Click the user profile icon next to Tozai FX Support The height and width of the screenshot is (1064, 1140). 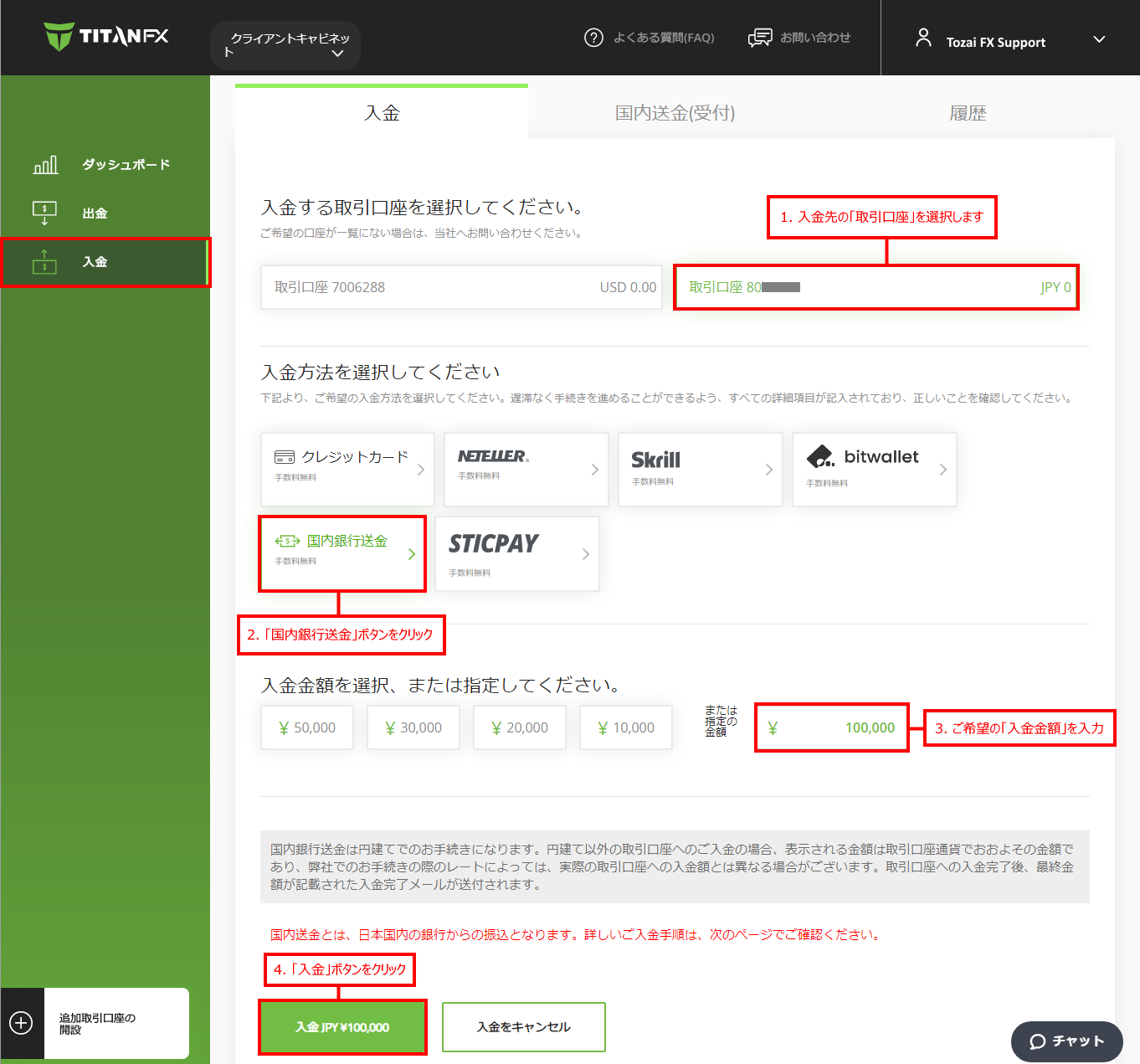pos(923,37)
